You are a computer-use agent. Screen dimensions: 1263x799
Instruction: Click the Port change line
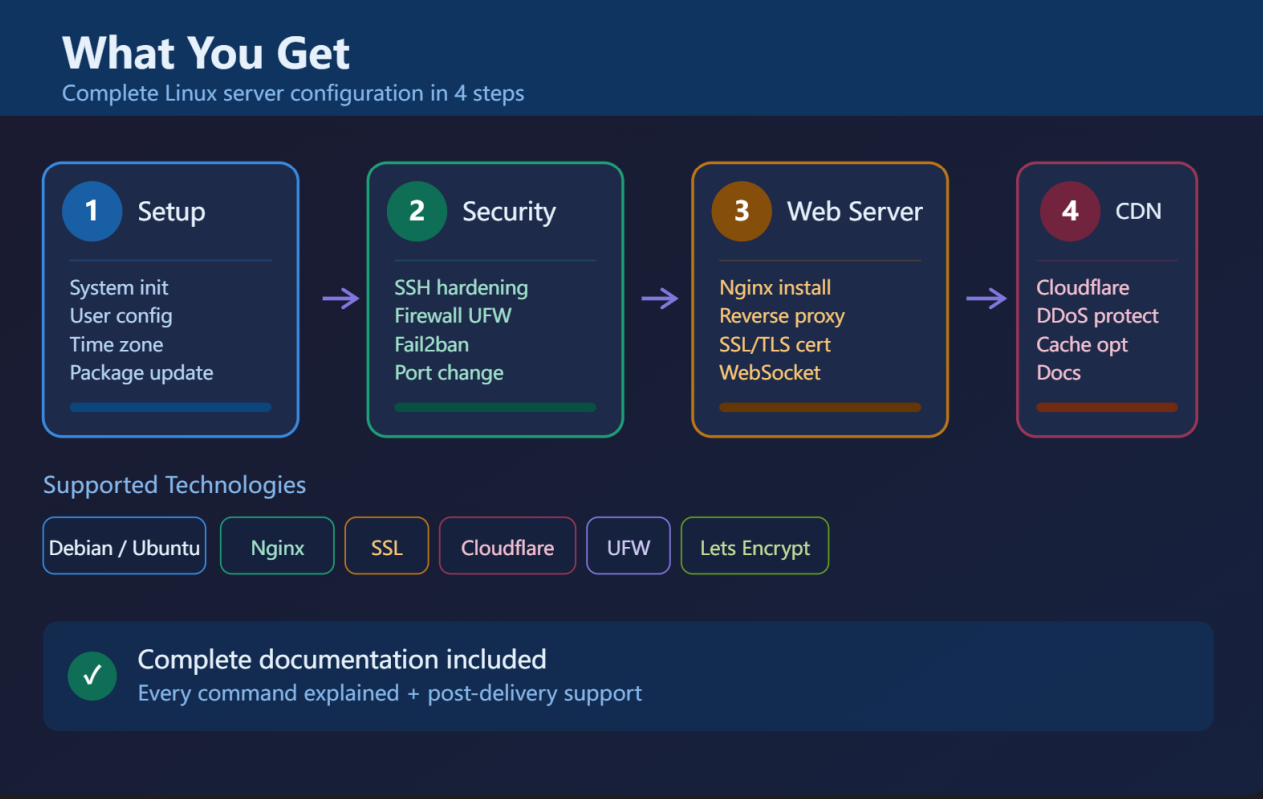click(x=449, y=373)
